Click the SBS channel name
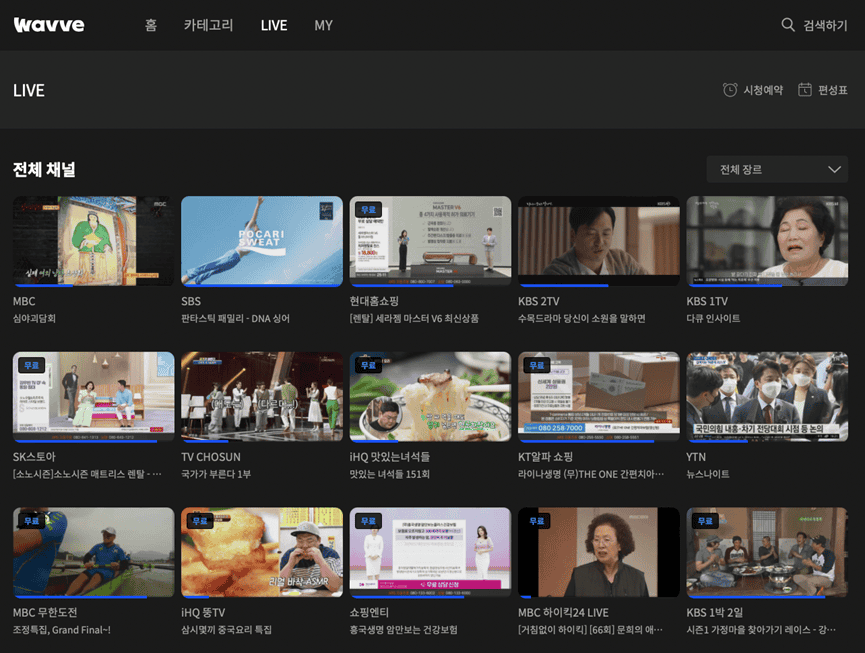Viewport: 865px width, 653px height. pyautogui.click(x=191, y=301)
